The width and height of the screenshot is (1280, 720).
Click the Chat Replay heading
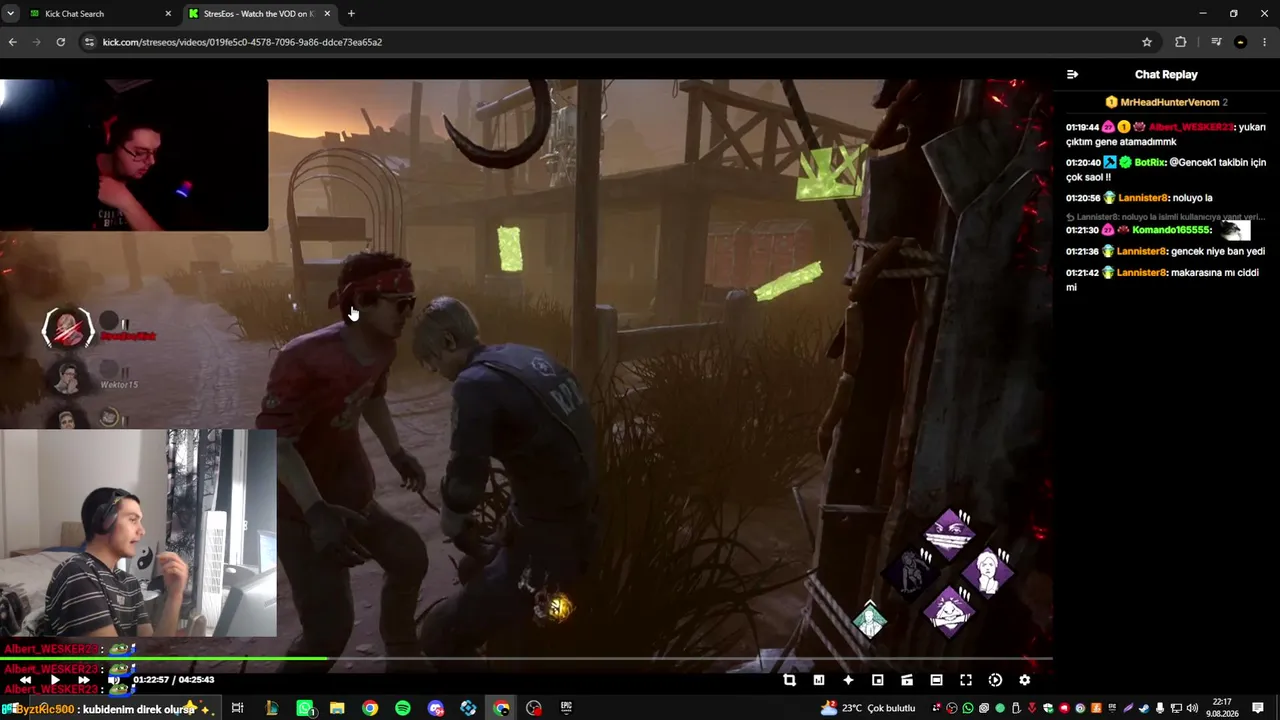(x=1166, y=74)
